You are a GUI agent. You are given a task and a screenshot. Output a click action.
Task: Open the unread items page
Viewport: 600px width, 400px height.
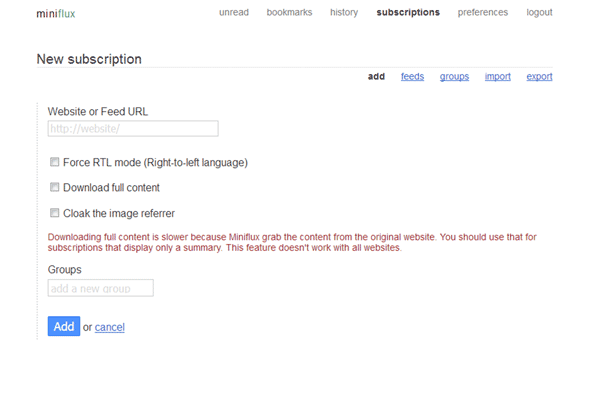[x=233, y=13]
